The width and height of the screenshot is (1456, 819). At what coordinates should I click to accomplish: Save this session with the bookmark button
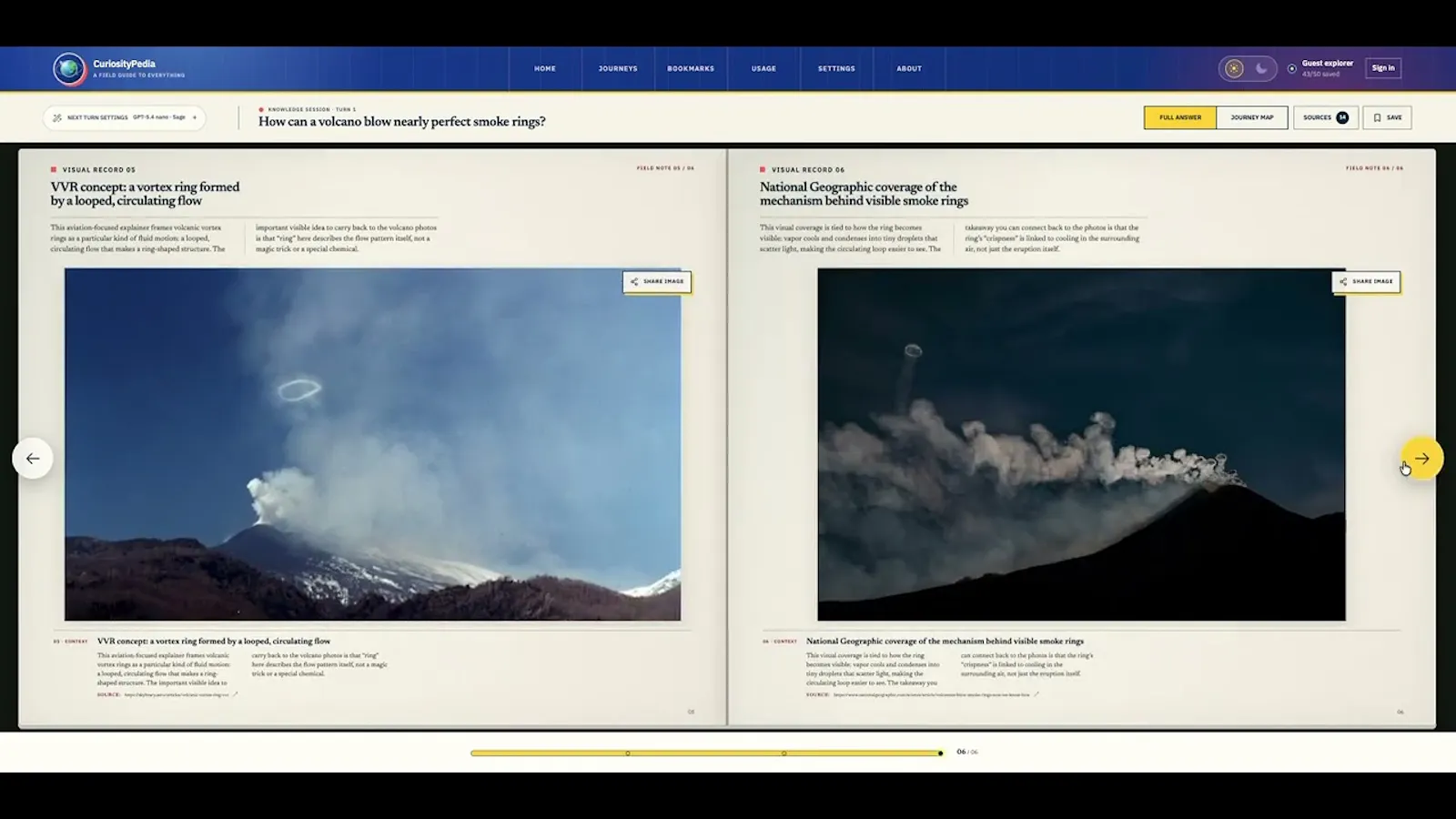tap(1387, 117)
